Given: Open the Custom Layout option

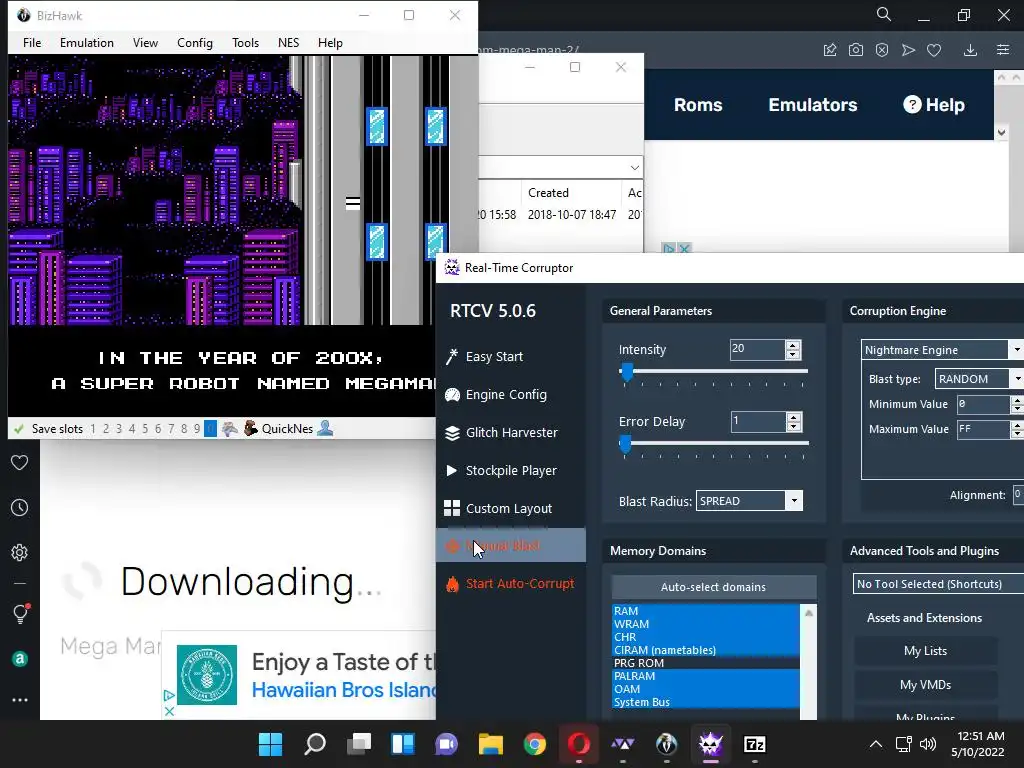Looking at the screenshot, I should 509,508.
